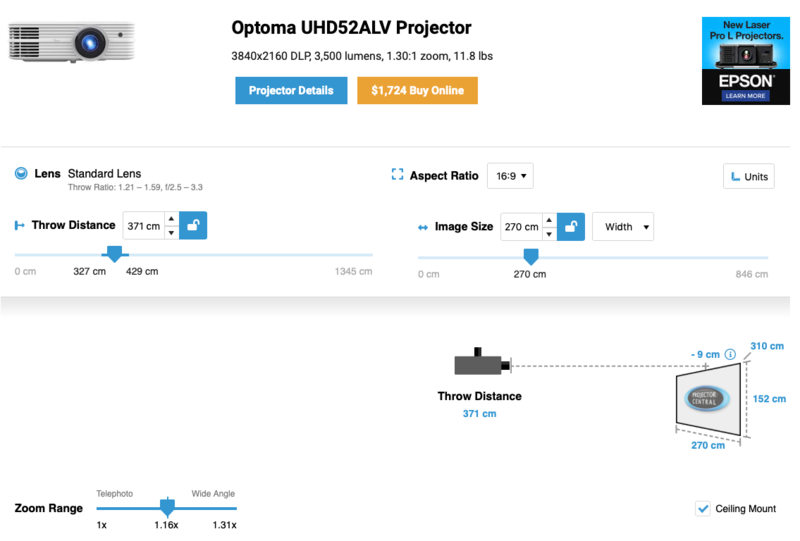Click the info icon next to -9 cm

click(730, 354)
